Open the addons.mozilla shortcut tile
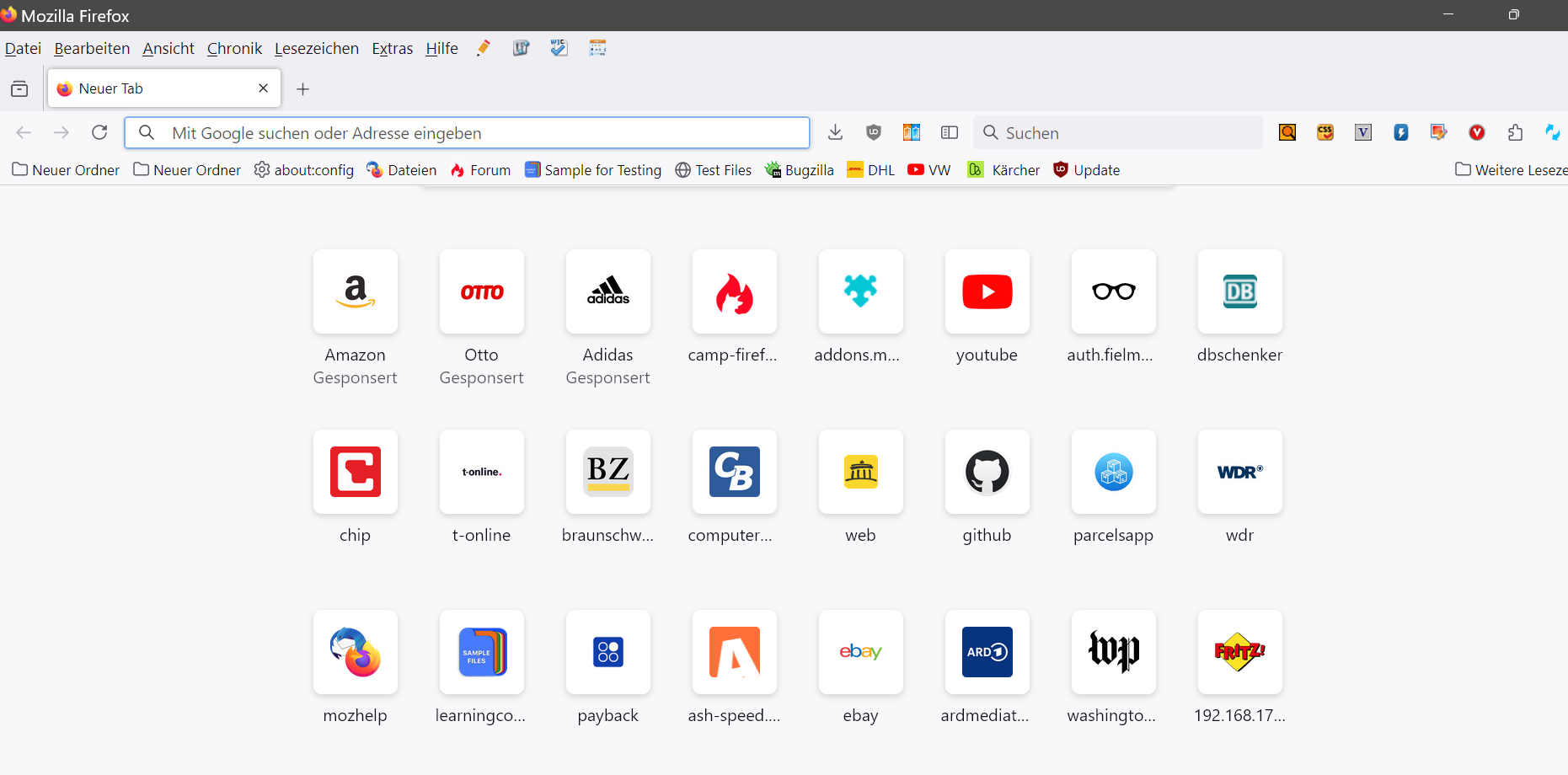The image size is (1568, 775). tap(861, 291)
